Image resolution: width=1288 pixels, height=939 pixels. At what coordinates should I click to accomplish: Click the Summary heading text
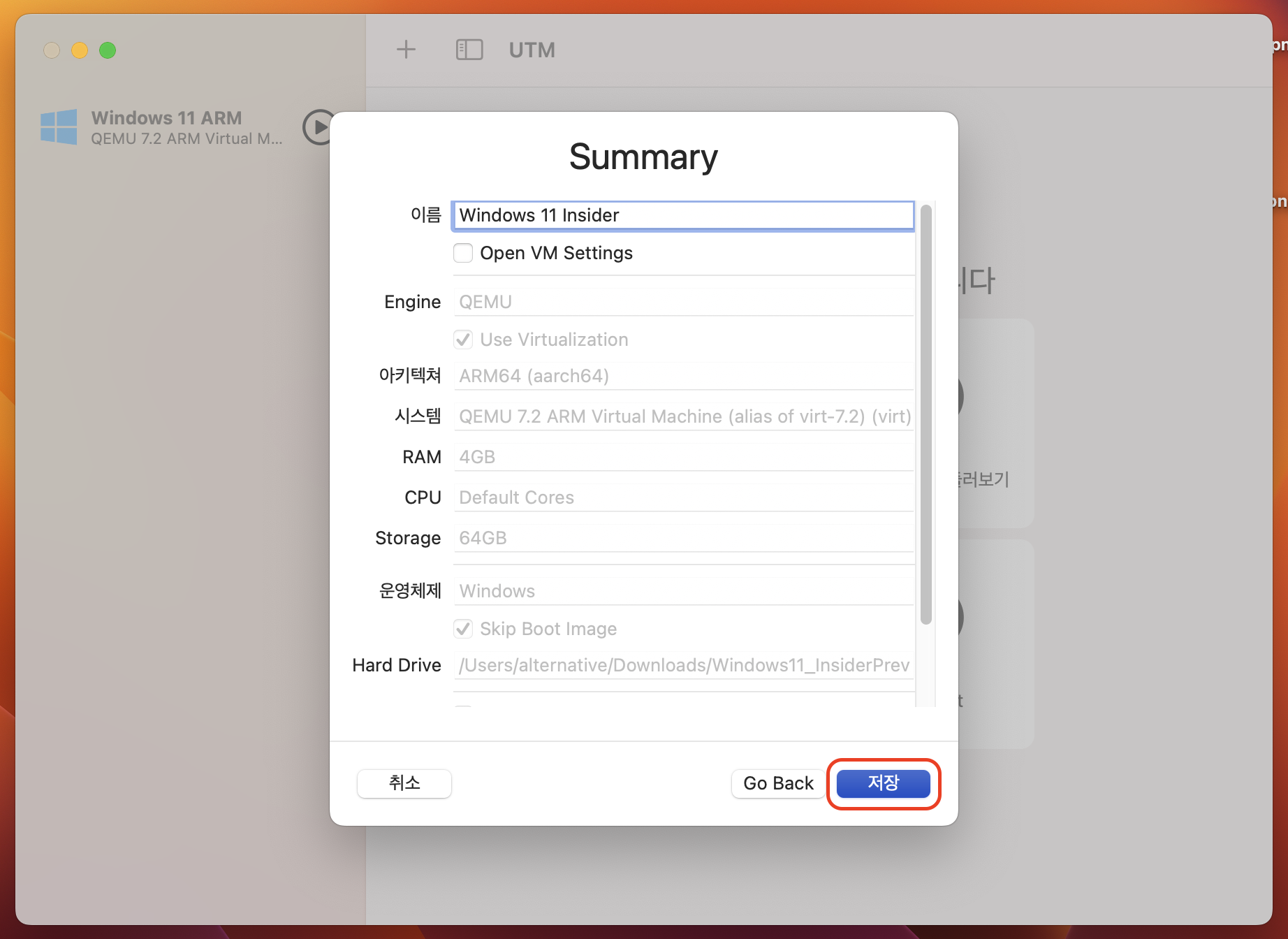point(643,156)
